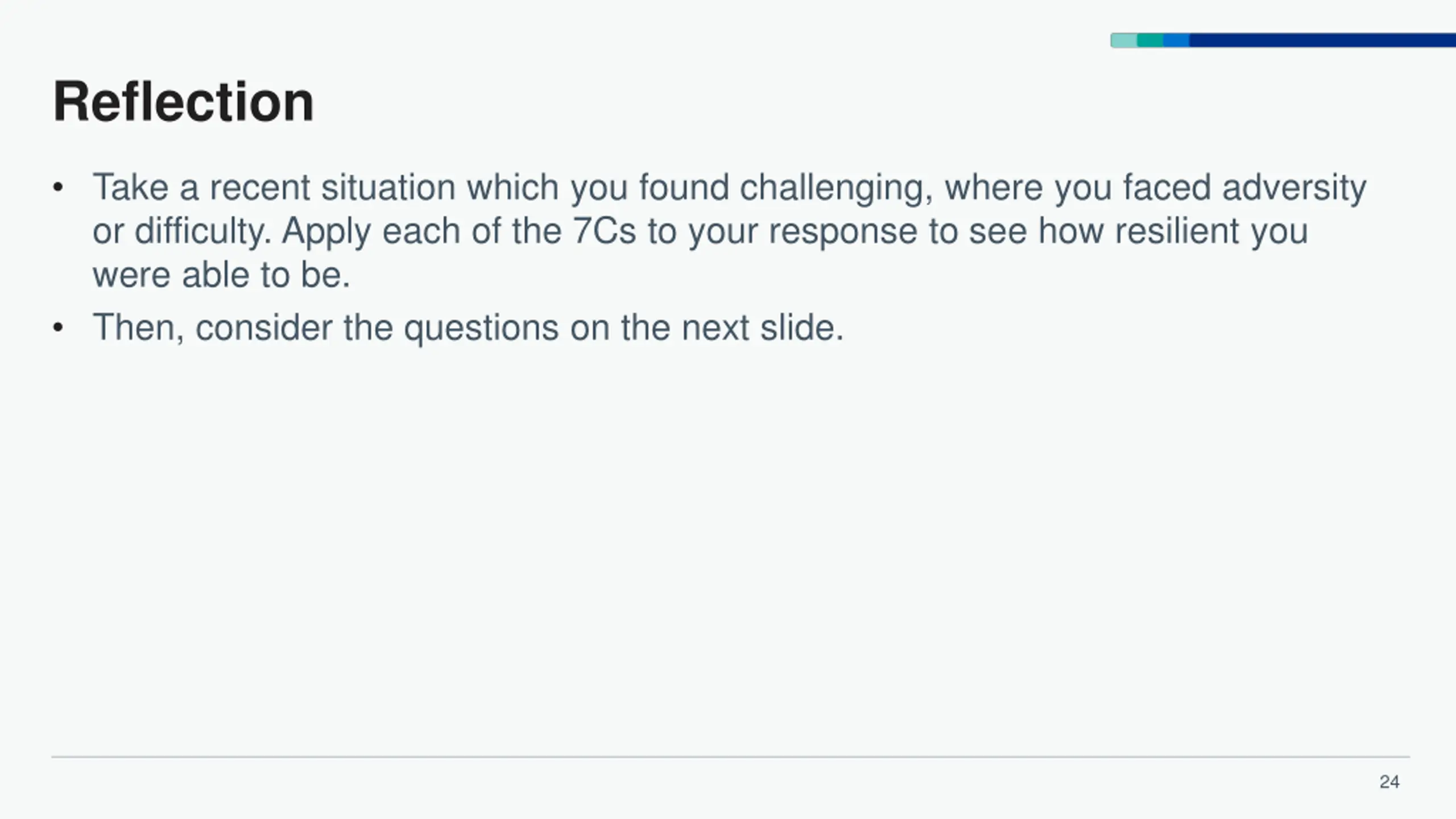Click the word "Take" starting the first bullet
Screen dimensions: 1456x819
point(131,188)
